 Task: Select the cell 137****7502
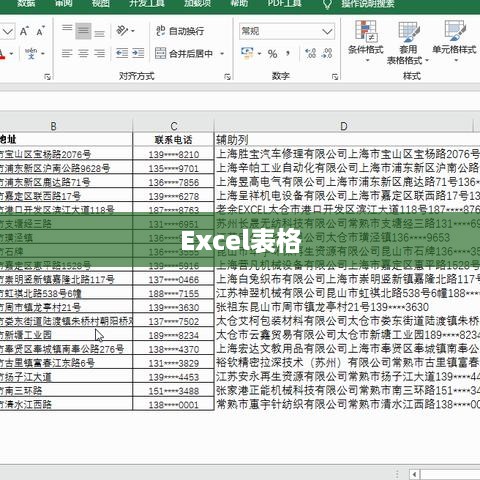[173, 321]
